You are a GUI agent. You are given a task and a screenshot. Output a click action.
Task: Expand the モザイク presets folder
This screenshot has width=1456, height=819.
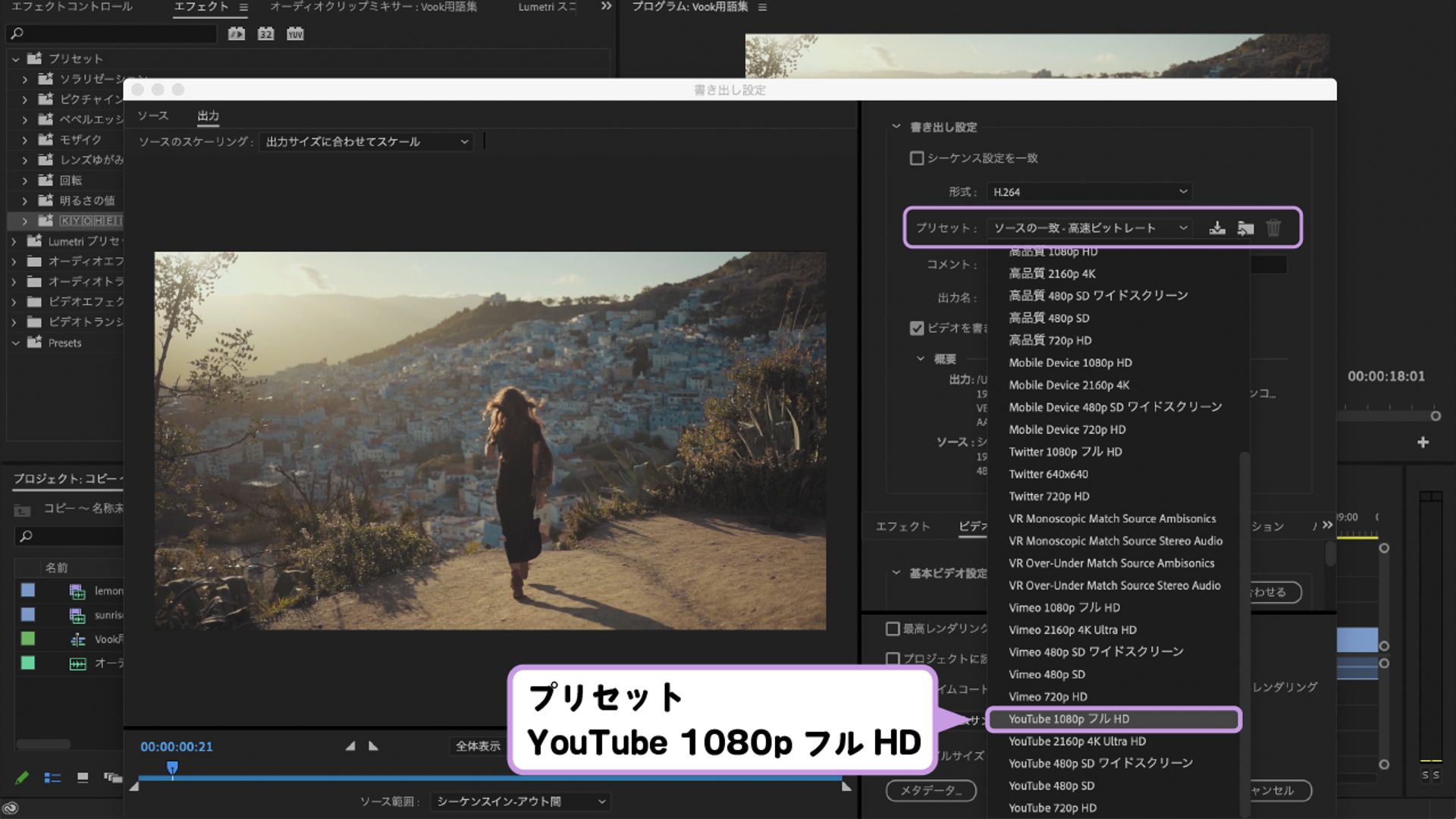click(25, 140)
